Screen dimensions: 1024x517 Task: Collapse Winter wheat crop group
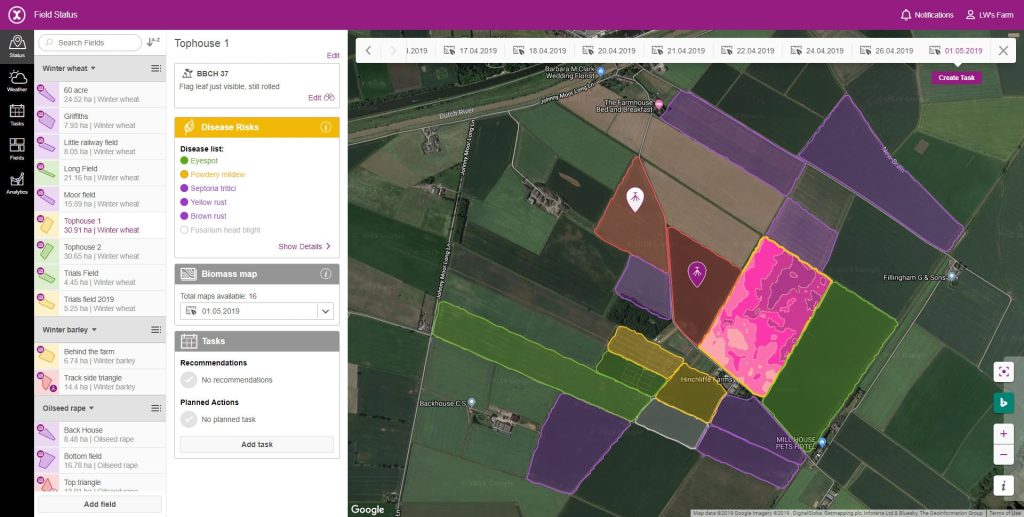coord(69,69)
